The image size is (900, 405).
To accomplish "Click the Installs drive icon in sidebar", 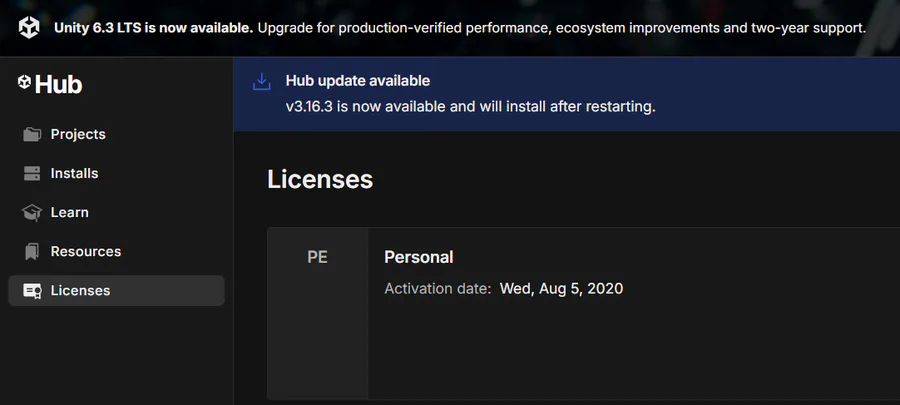I will [32, 173].
